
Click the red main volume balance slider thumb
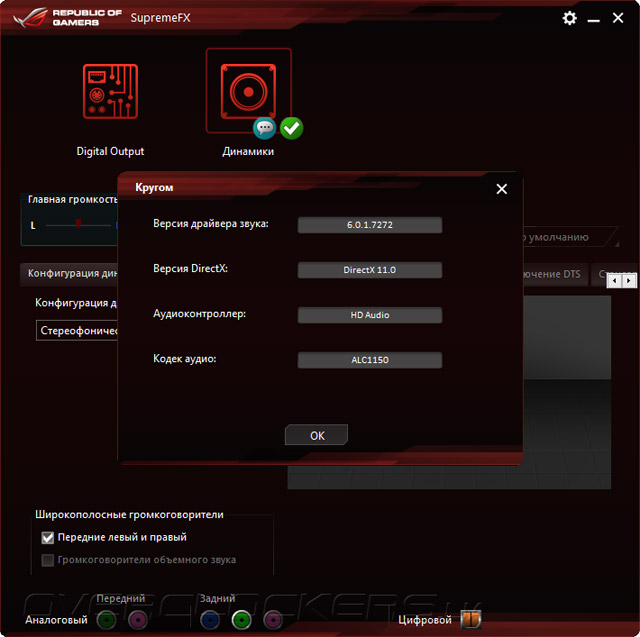pyautogui.click(x=78, y=223)
